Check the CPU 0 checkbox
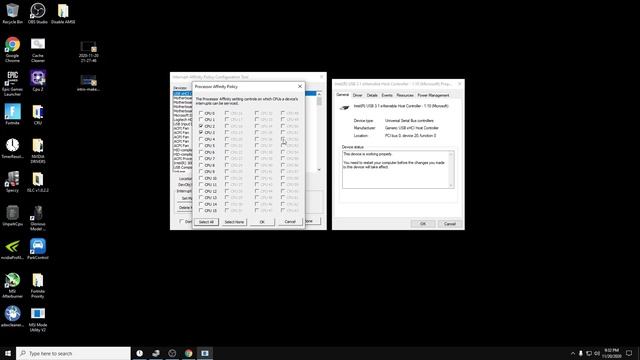Viewport: 640px width, 360px height. [201, 113]
